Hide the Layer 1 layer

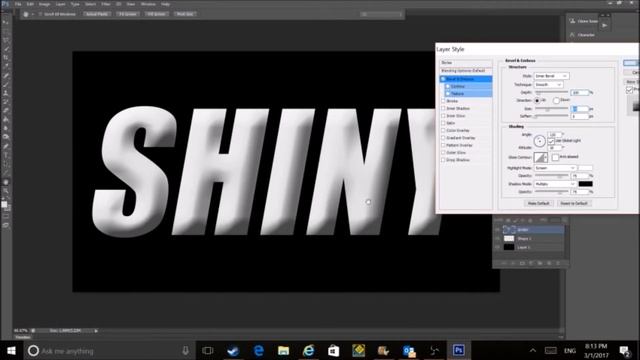point(497,247)
